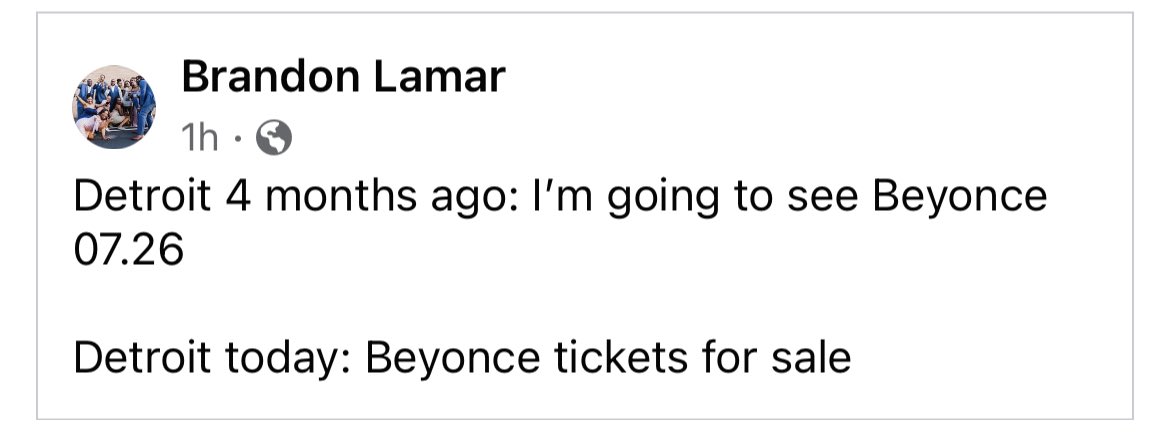Click the globe Public audience icon

coord(274,138)
